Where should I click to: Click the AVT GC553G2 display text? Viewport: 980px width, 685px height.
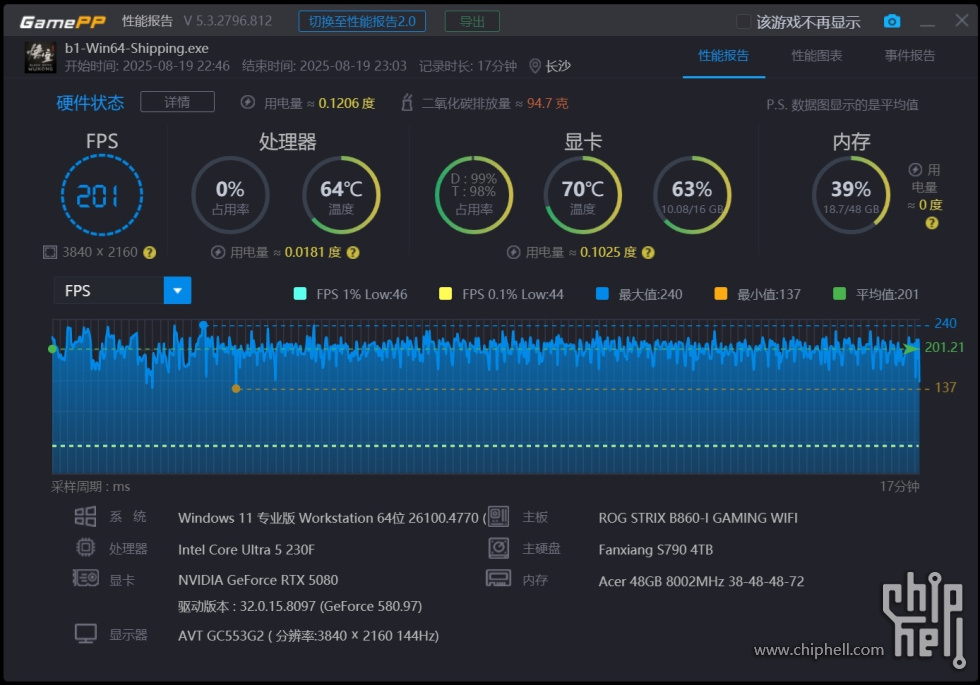tap(308, 636)
